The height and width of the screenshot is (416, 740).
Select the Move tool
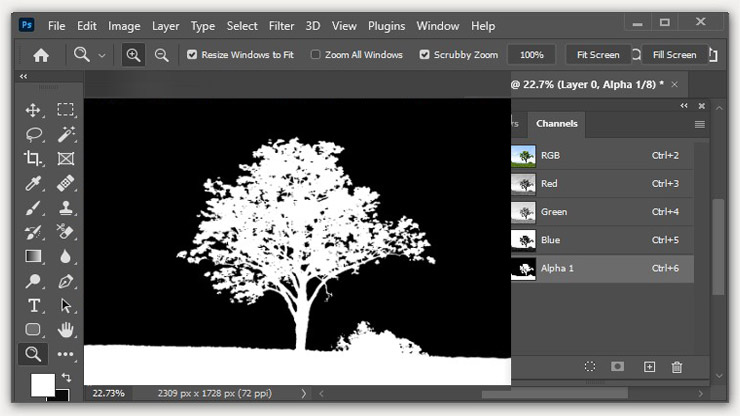pos(33,110)
